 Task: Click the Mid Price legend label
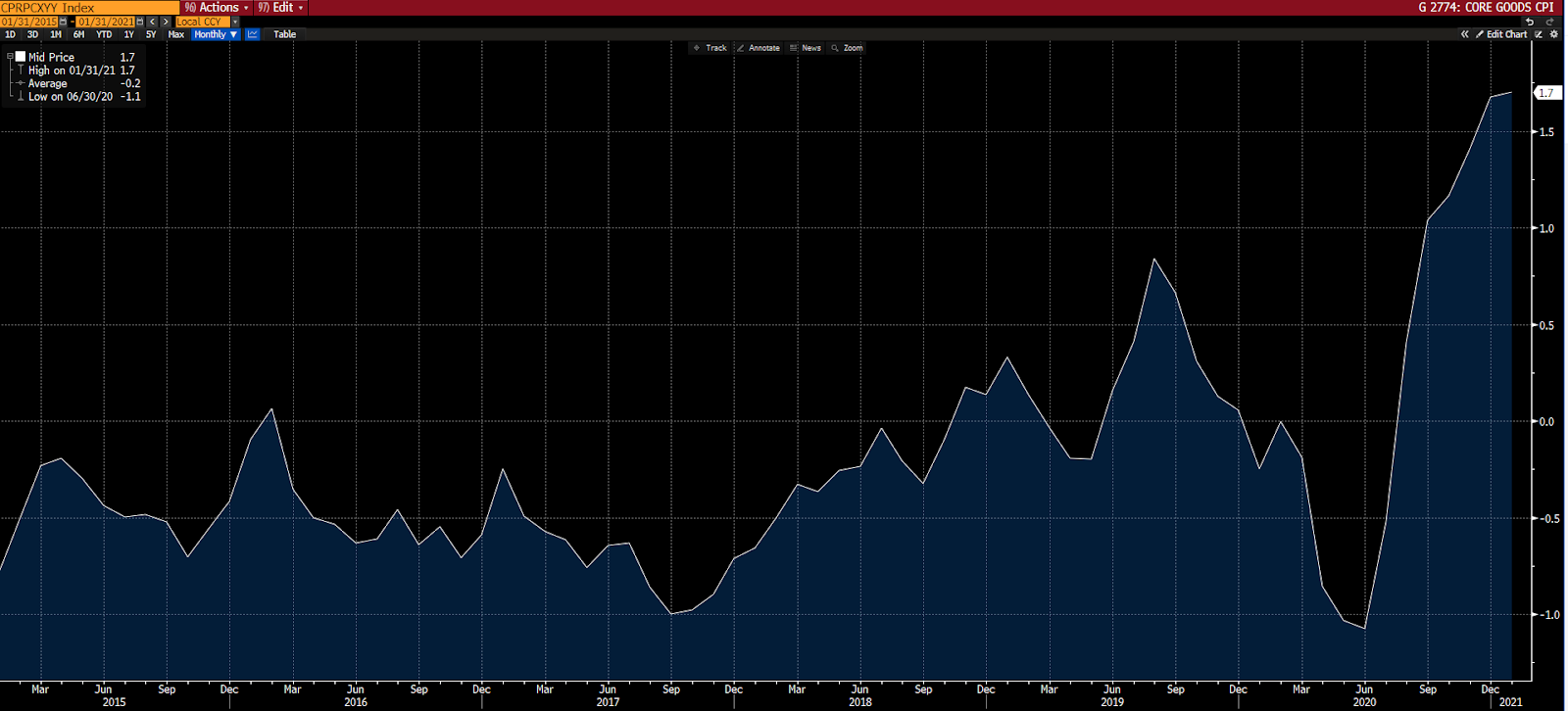(x=51, y=58)
